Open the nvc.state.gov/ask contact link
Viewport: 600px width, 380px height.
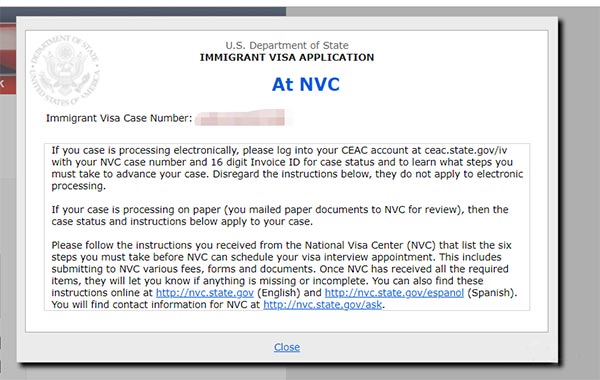point(323,305)
